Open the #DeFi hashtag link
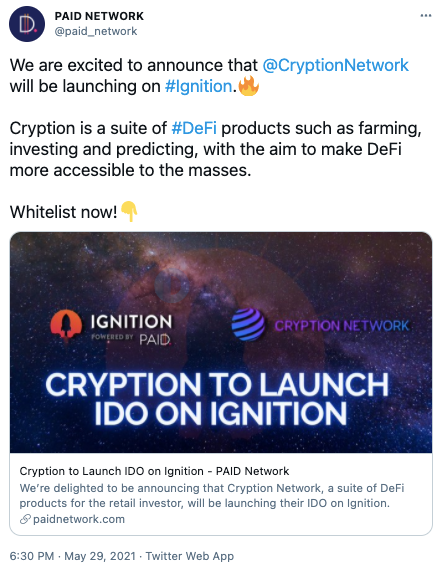 coord(194,128)
